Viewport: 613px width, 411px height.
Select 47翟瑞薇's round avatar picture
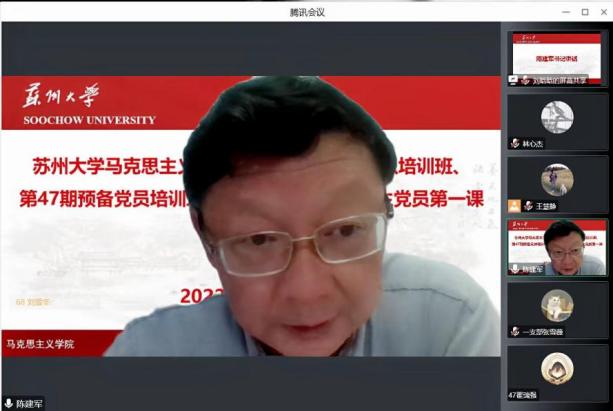(x=556, y=367)
